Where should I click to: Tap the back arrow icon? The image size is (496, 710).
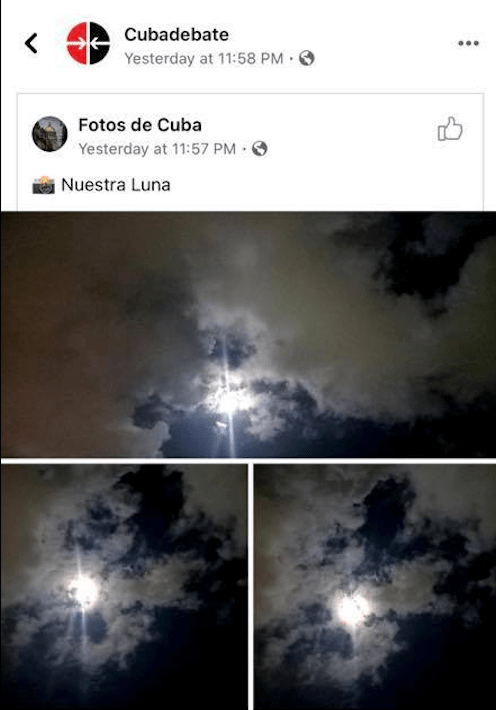[x=31, y=43]
